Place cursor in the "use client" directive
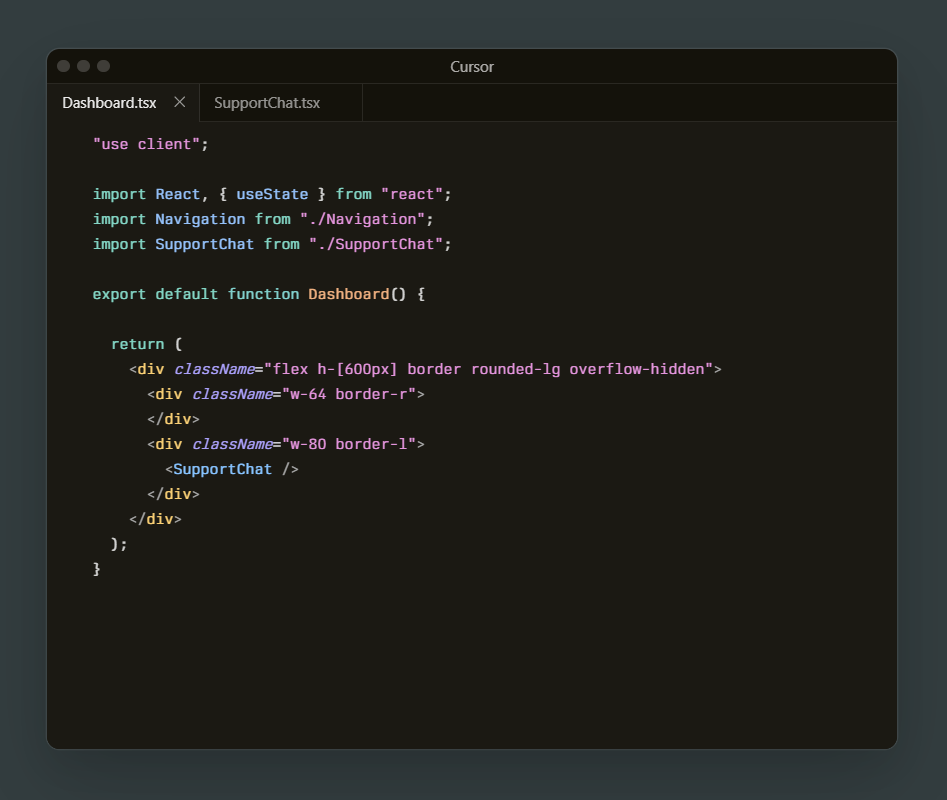Image resolution: width=947 pixels, height=800 pixels. pyautogui.click(x=146, y=144)
